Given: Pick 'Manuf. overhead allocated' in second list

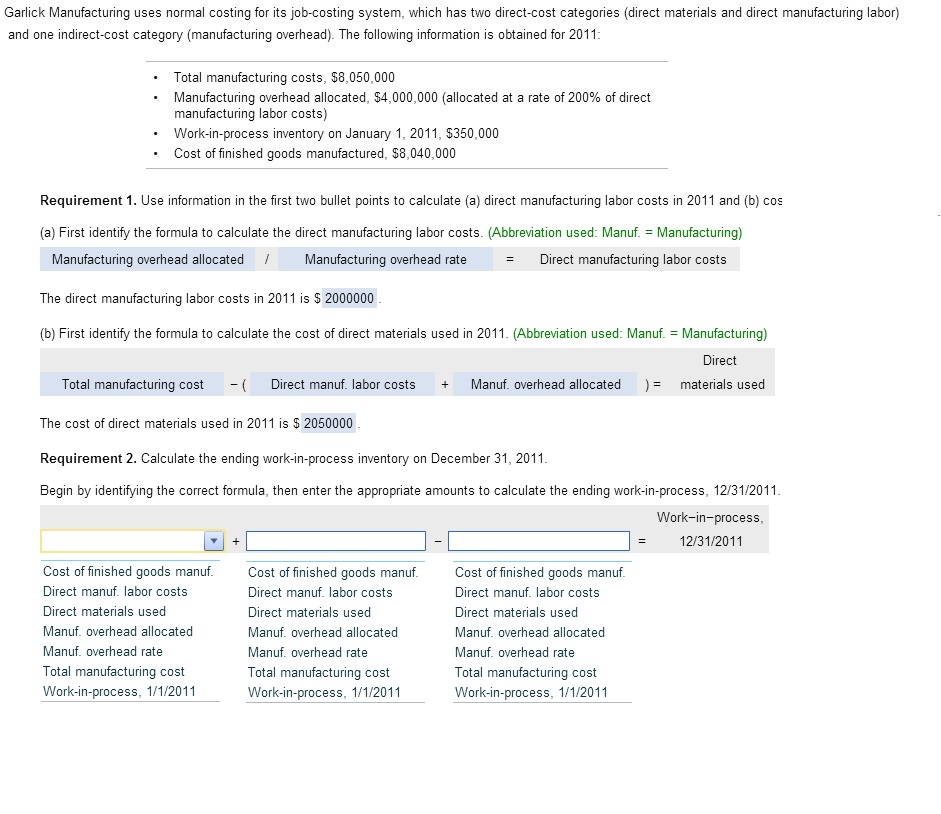Looking at the screenshot, I should coord(323,633).
